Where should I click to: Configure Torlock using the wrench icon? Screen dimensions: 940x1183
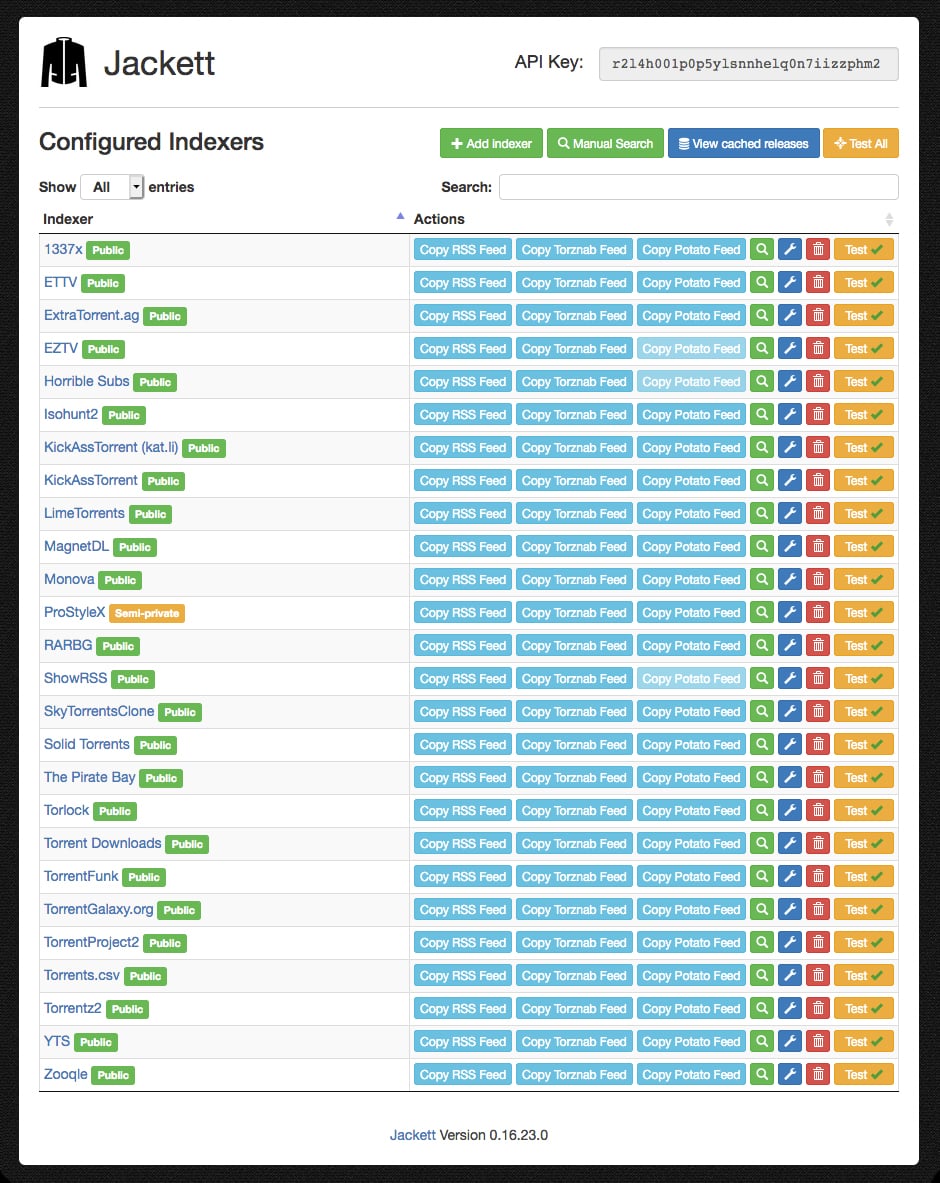(x=790, y=810)
